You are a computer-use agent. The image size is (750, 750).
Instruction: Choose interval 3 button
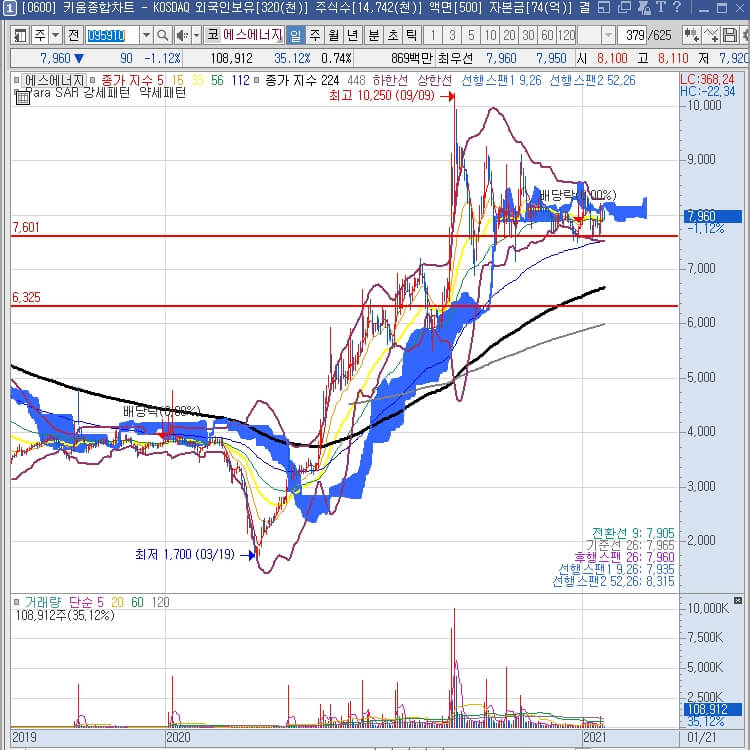(x=452, y=35)
